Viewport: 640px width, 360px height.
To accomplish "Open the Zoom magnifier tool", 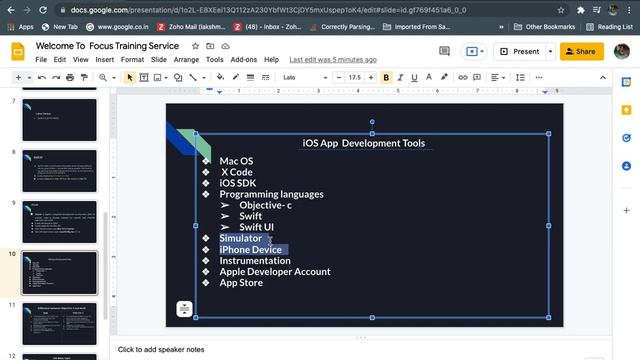I will click(x=103, y=78).
